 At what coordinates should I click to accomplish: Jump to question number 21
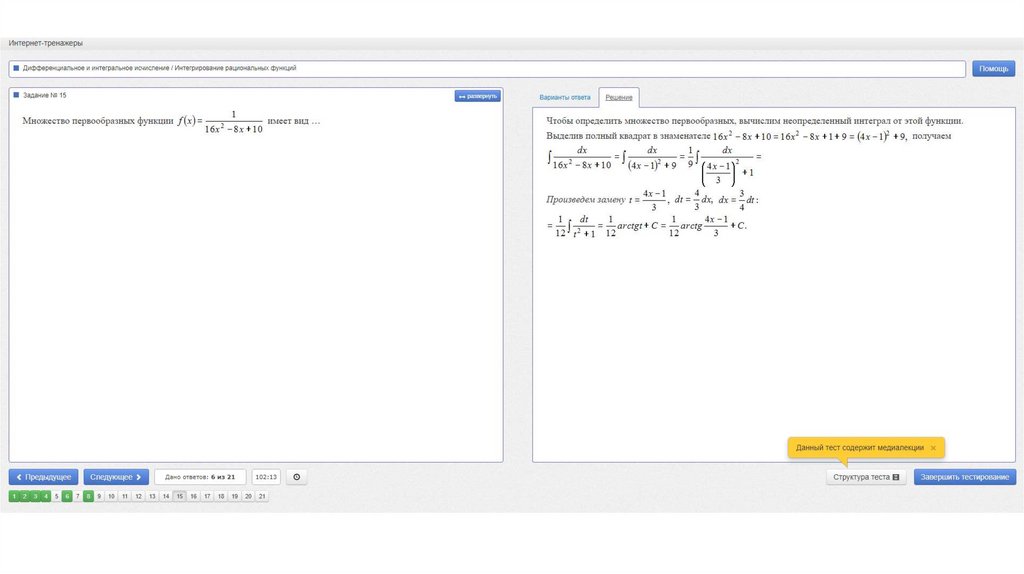click(x=261, y=496)
